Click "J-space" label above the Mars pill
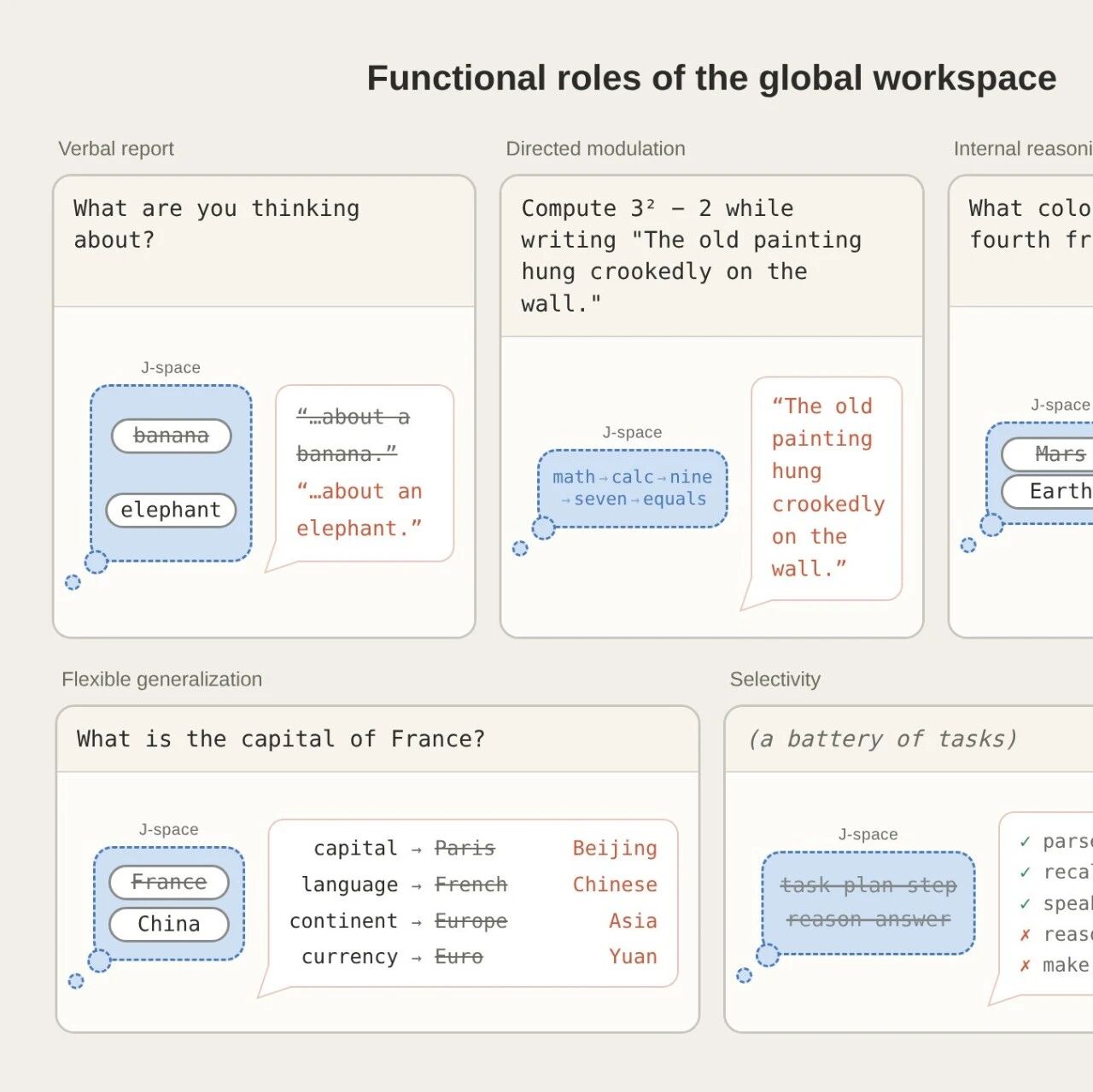Image resolution: width=1093 pixels, height=1092 pixels. coord(1061,405)
